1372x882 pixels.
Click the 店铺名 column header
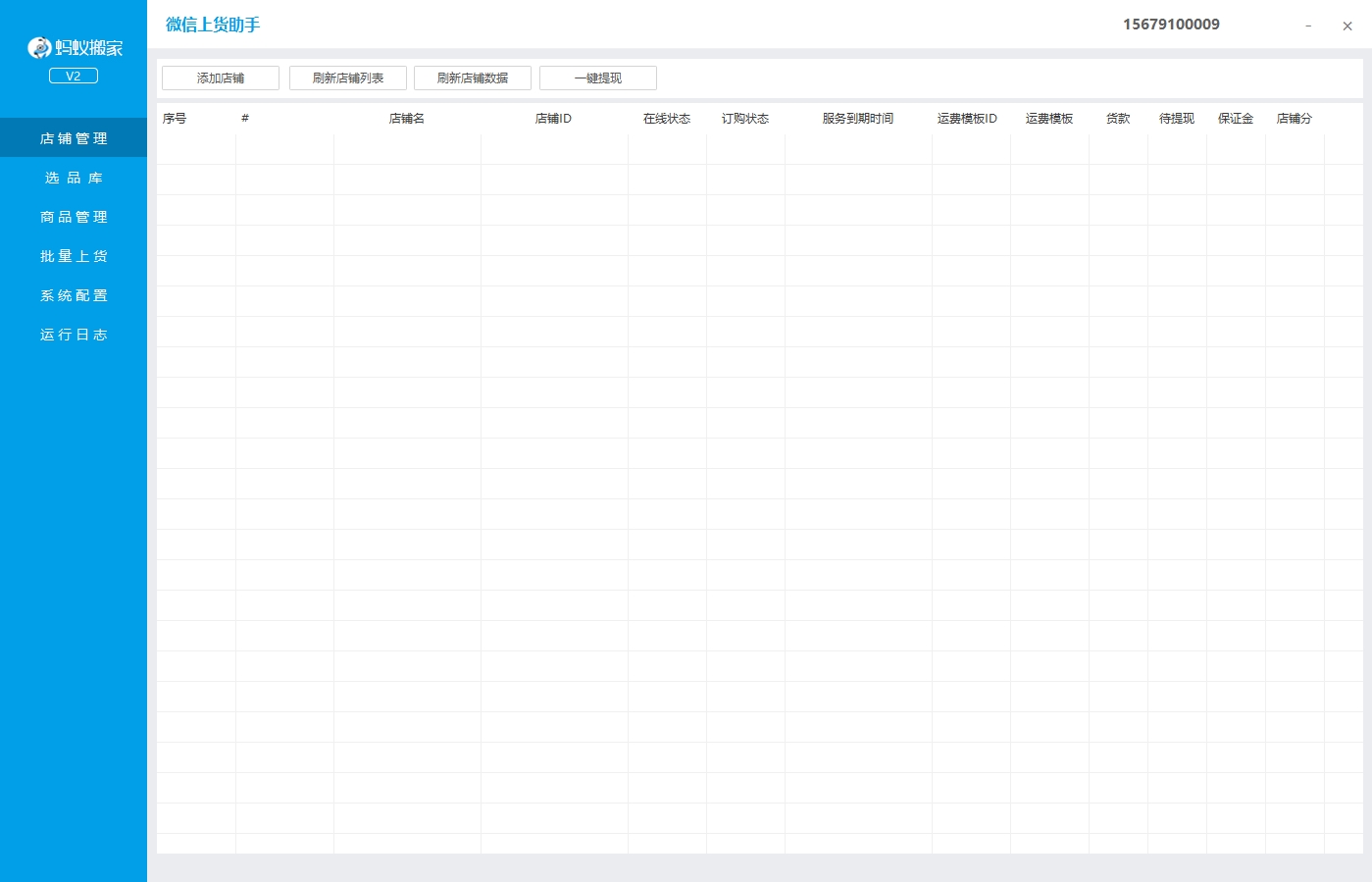pos(407,119)
